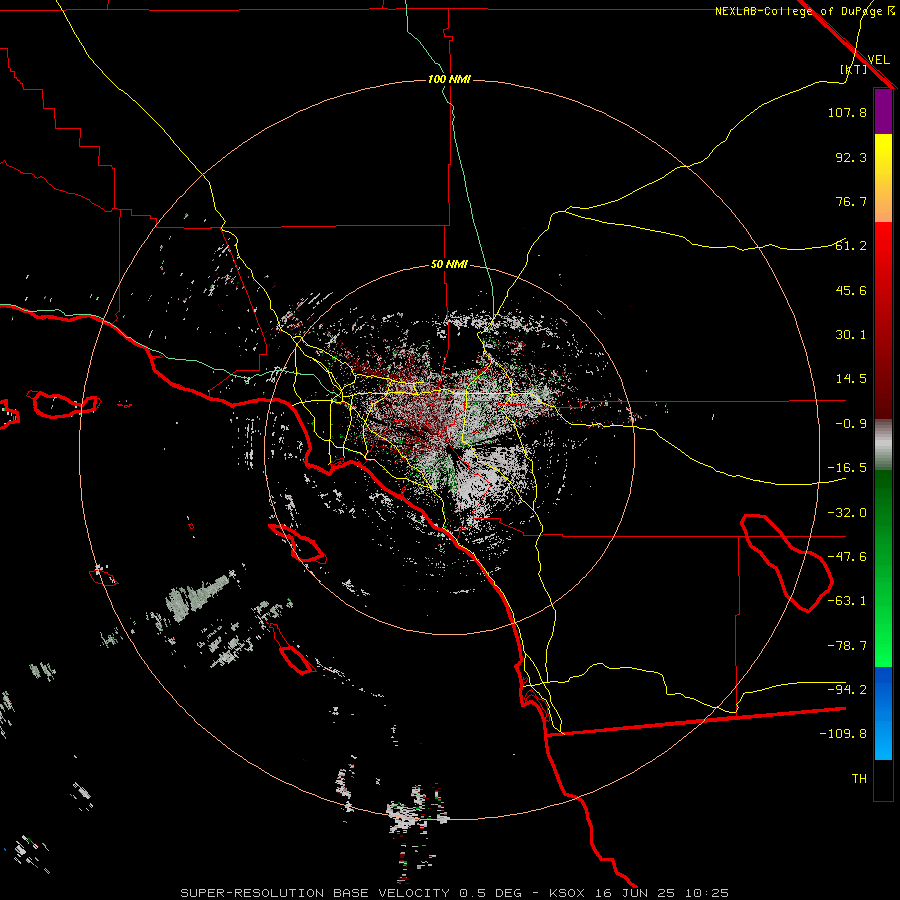Click the [KT] units label

(x=853, y=69)
